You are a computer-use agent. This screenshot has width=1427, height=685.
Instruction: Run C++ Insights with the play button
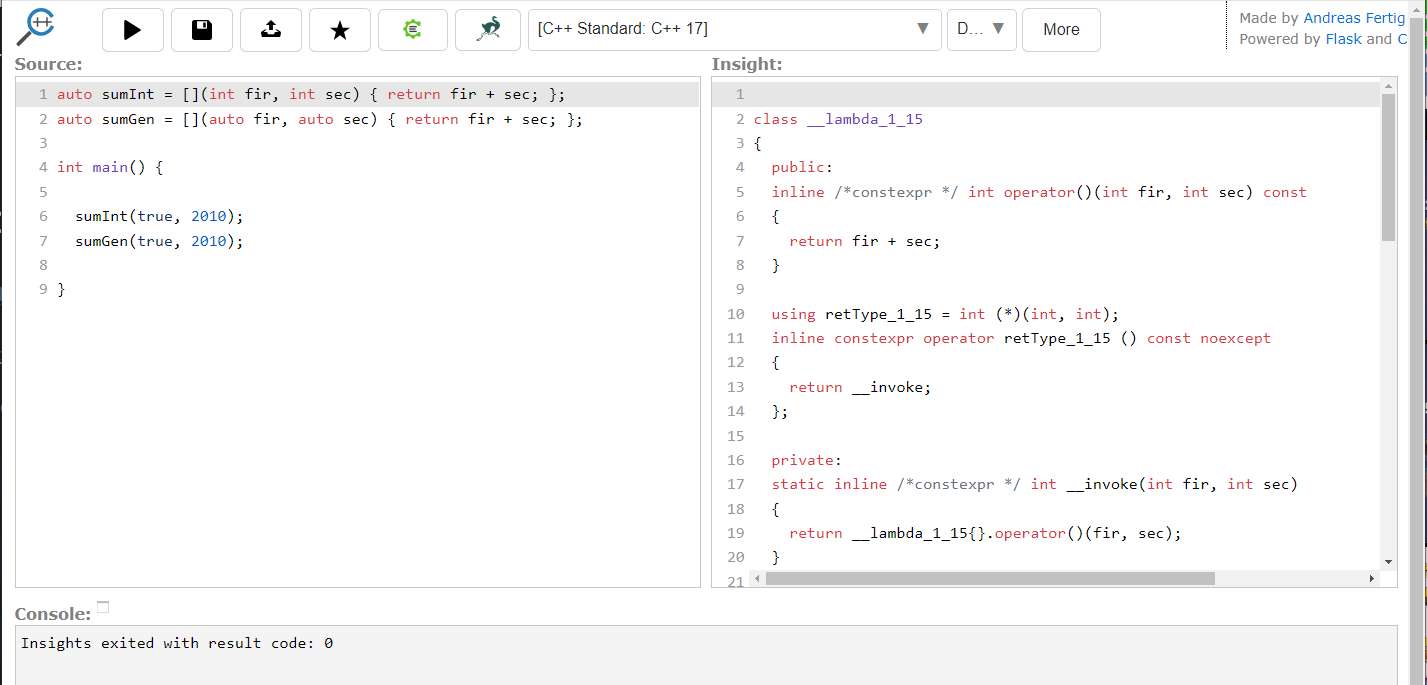[x=132, y=30]
